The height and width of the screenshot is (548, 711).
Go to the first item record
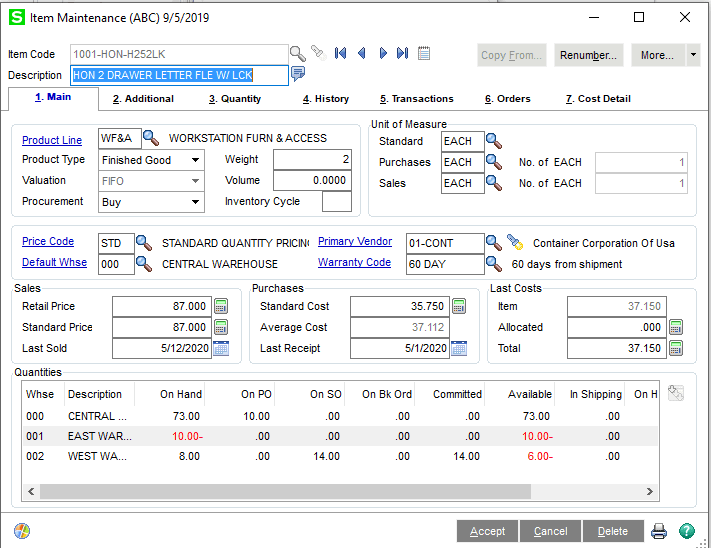(340, 53)
